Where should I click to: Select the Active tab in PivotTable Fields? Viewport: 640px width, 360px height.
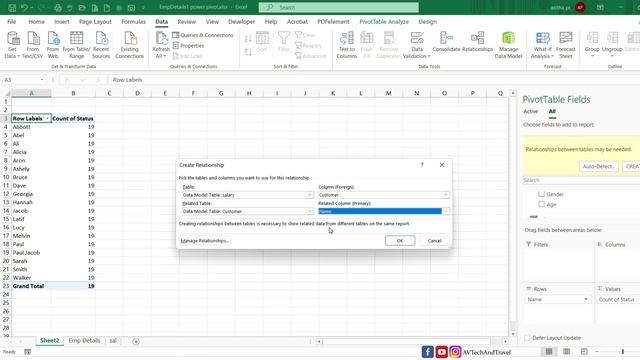click(531, 111)
